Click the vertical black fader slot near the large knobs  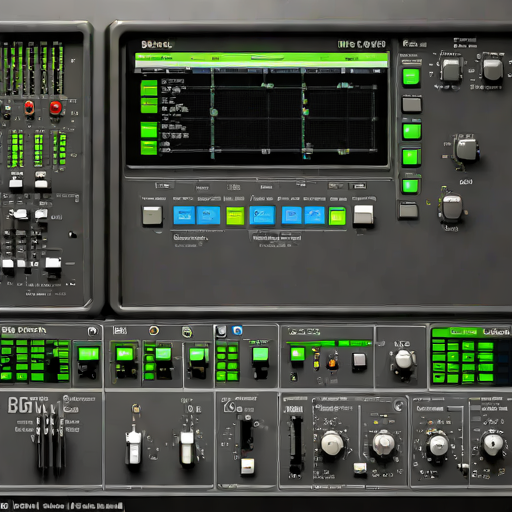click(x=295, y=443)
